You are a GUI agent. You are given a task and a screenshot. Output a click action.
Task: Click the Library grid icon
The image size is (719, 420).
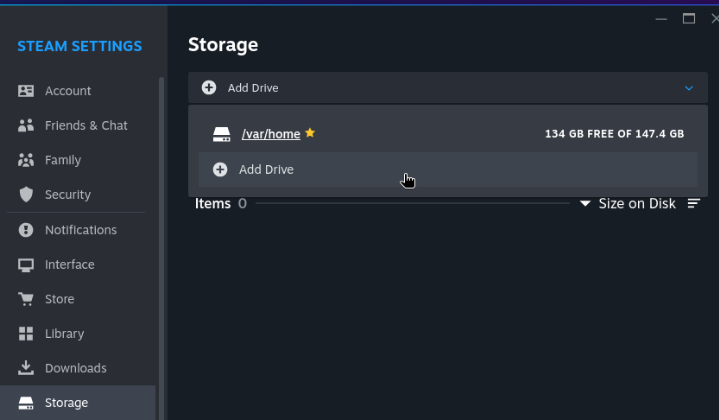(x=26, y=334)
